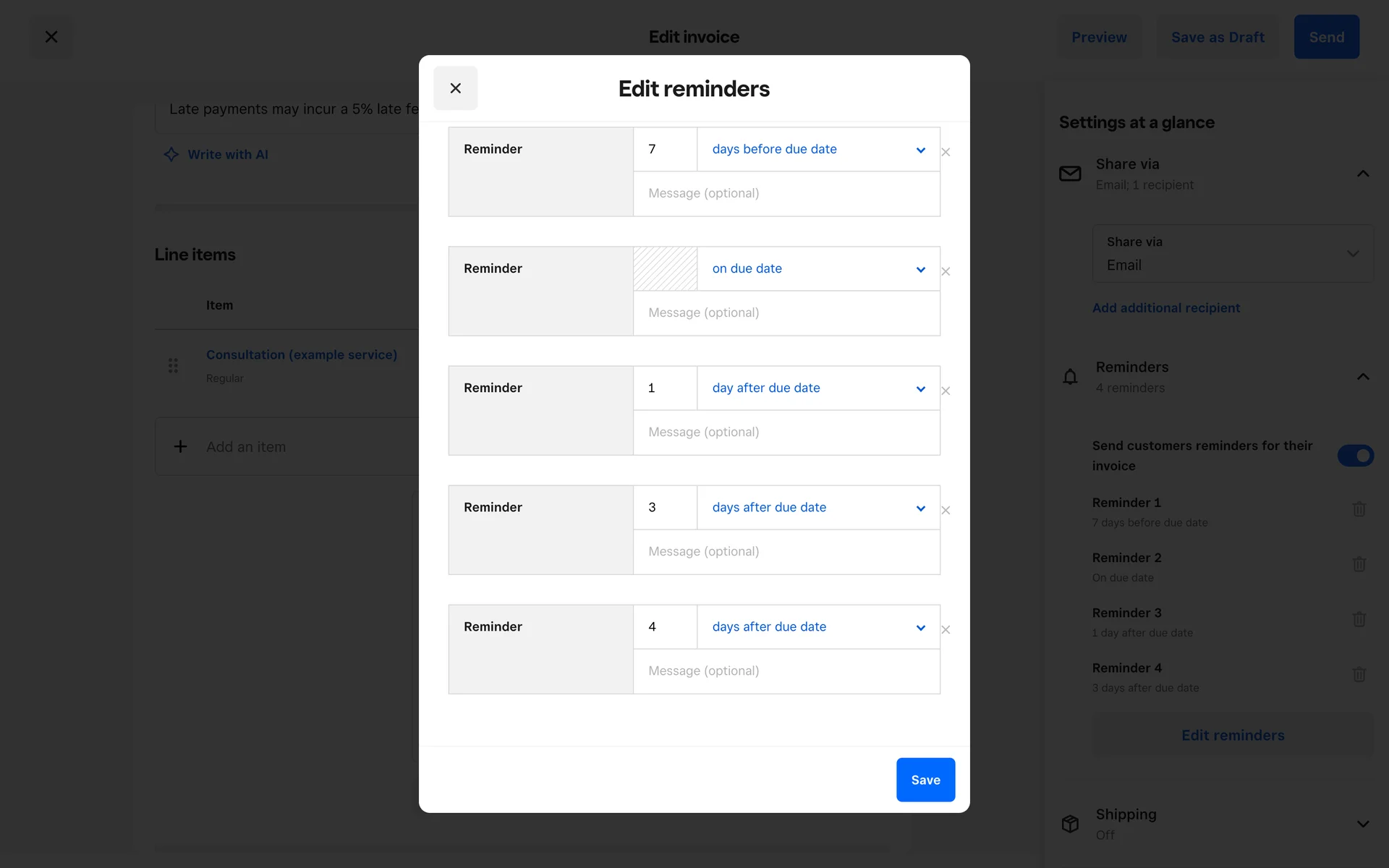Image resolution: width=1389 pixels, height=868 pixels.
Task: Close the Edit reminders dialog
Action: [x=455, y=88]
